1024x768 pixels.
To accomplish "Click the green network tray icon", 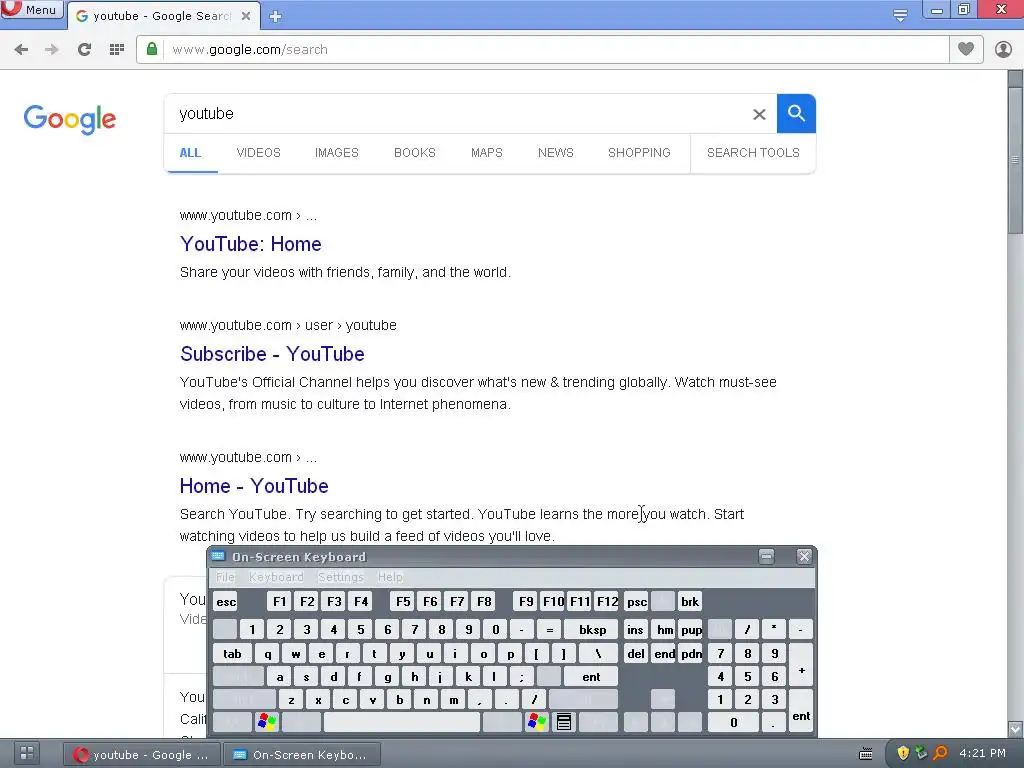I will 921,753.
